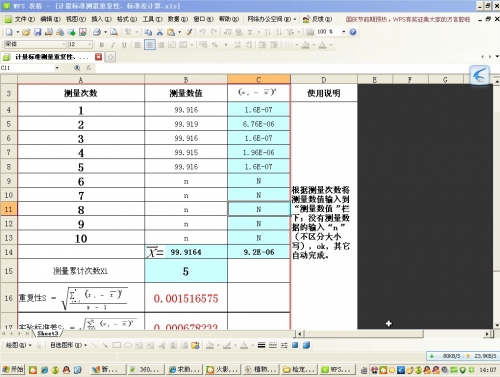Save the workbook with the floppy icon
Screen dimensions: 500x377
38,32
